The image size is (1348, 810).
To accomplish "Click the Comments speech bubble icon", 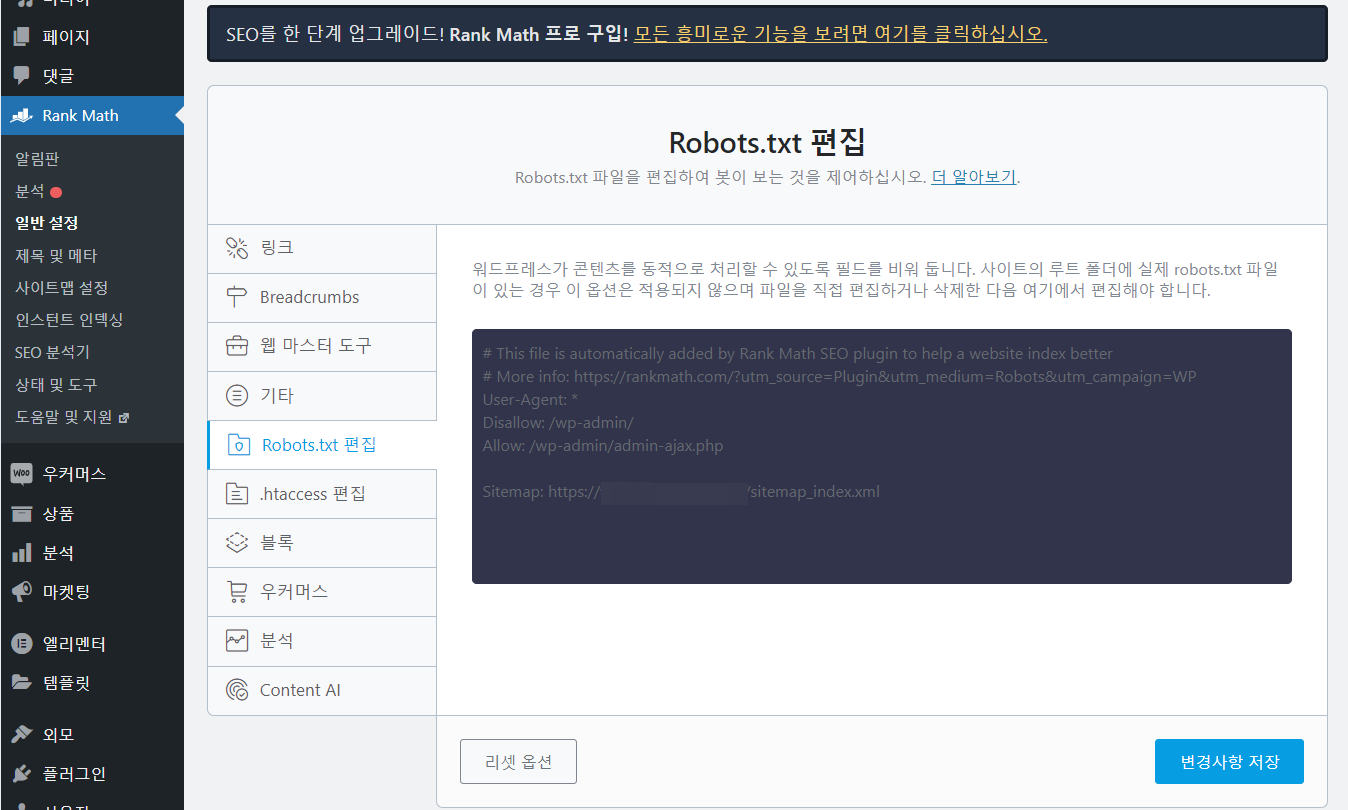I will pos(21,76).
